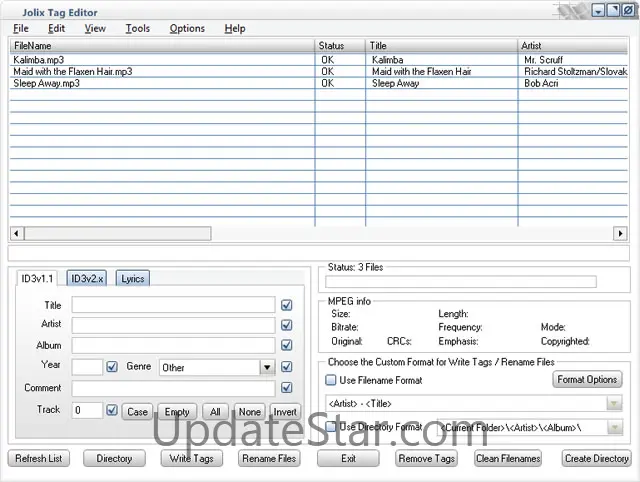The width and height of the screenshot is (640, 482).
Task: Toggle the Track field checkbox
Action: pos(112,410)
